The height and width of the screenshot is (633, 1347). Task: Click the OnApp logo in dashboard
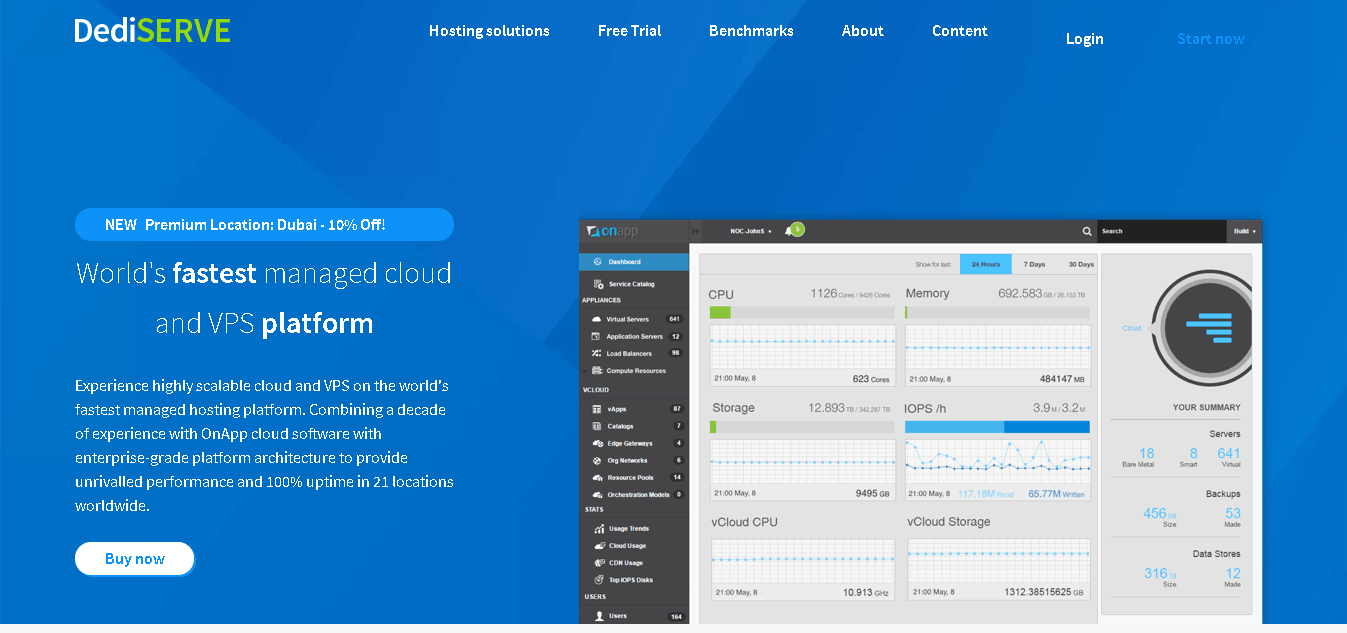[x=613, y=231]
